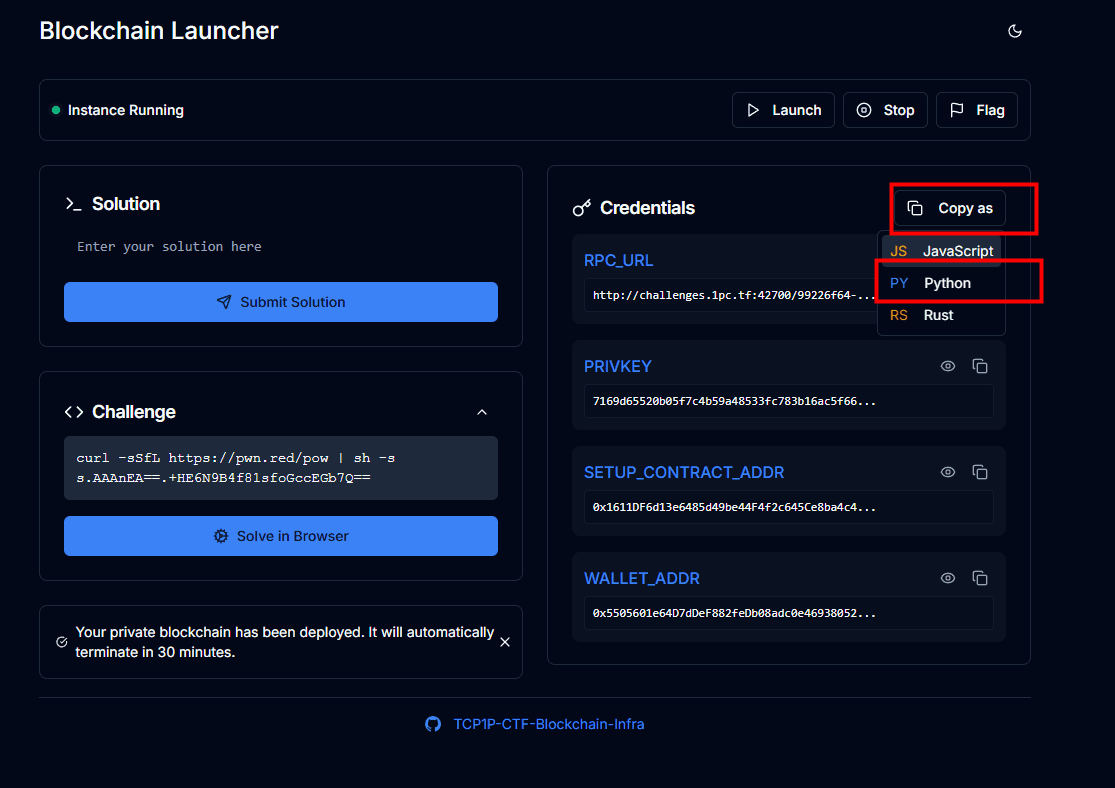
Task: Choose Python from the Copy as menu
Action: tap(941, 283)
